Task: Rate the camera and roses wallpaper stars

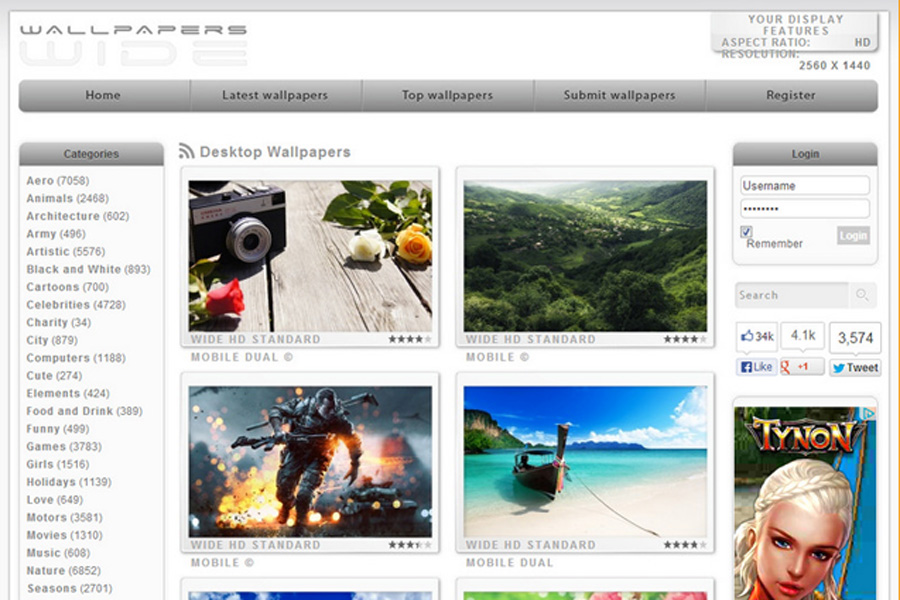Action: point(410,339)
